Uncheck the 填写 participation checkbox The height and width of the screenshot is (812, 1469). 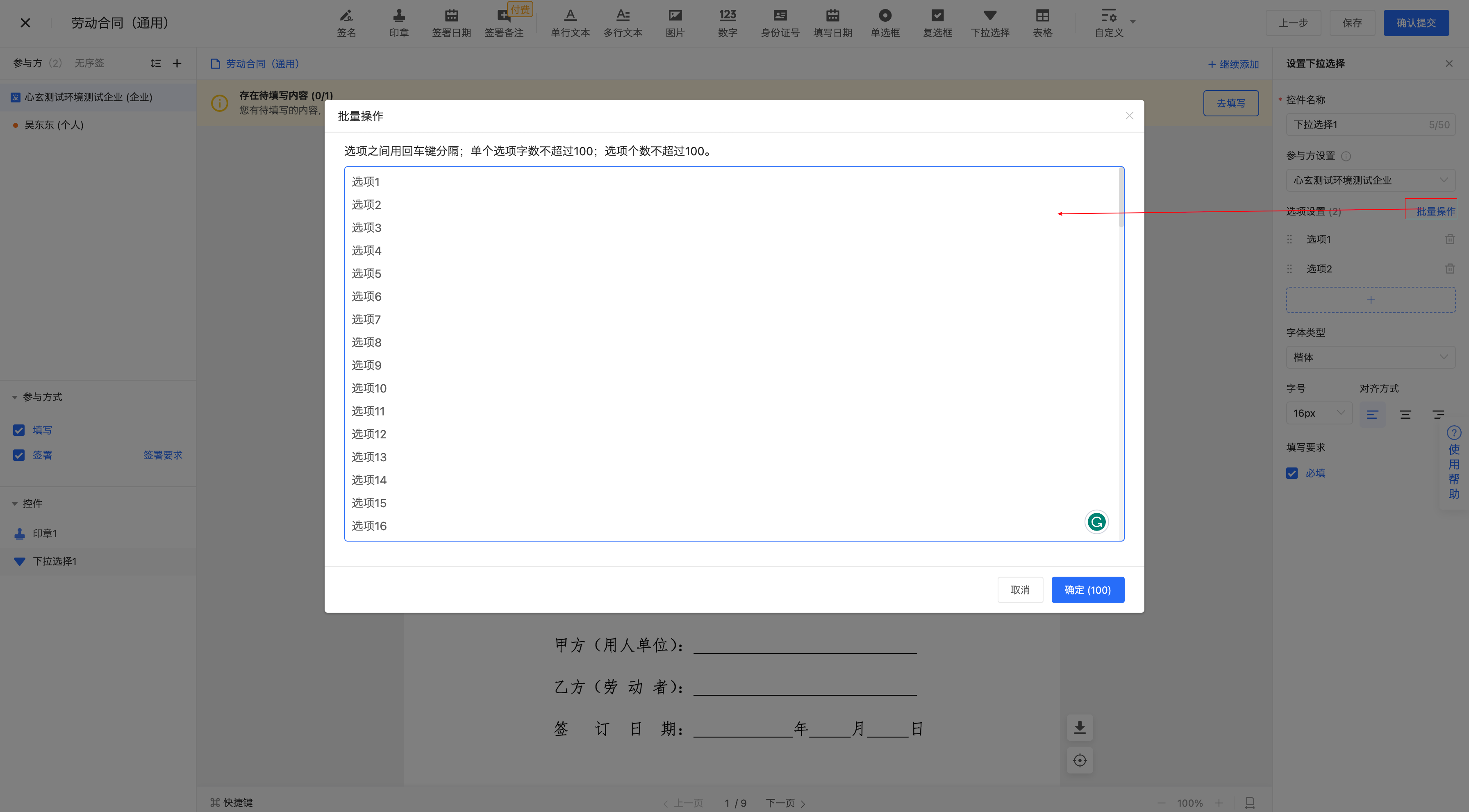(x=19, y=430)
